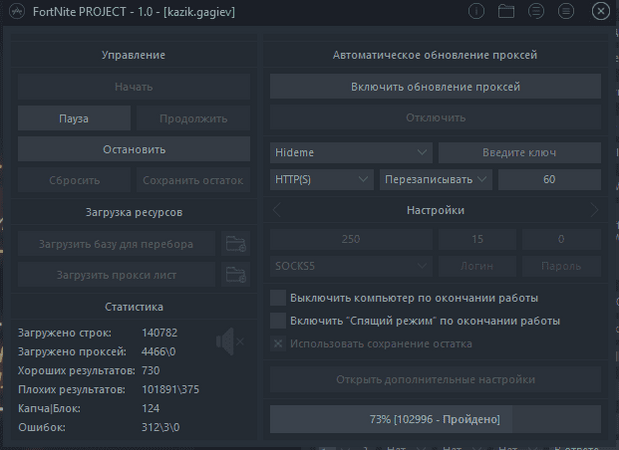Click the Настройки section header

pos(435,210)
